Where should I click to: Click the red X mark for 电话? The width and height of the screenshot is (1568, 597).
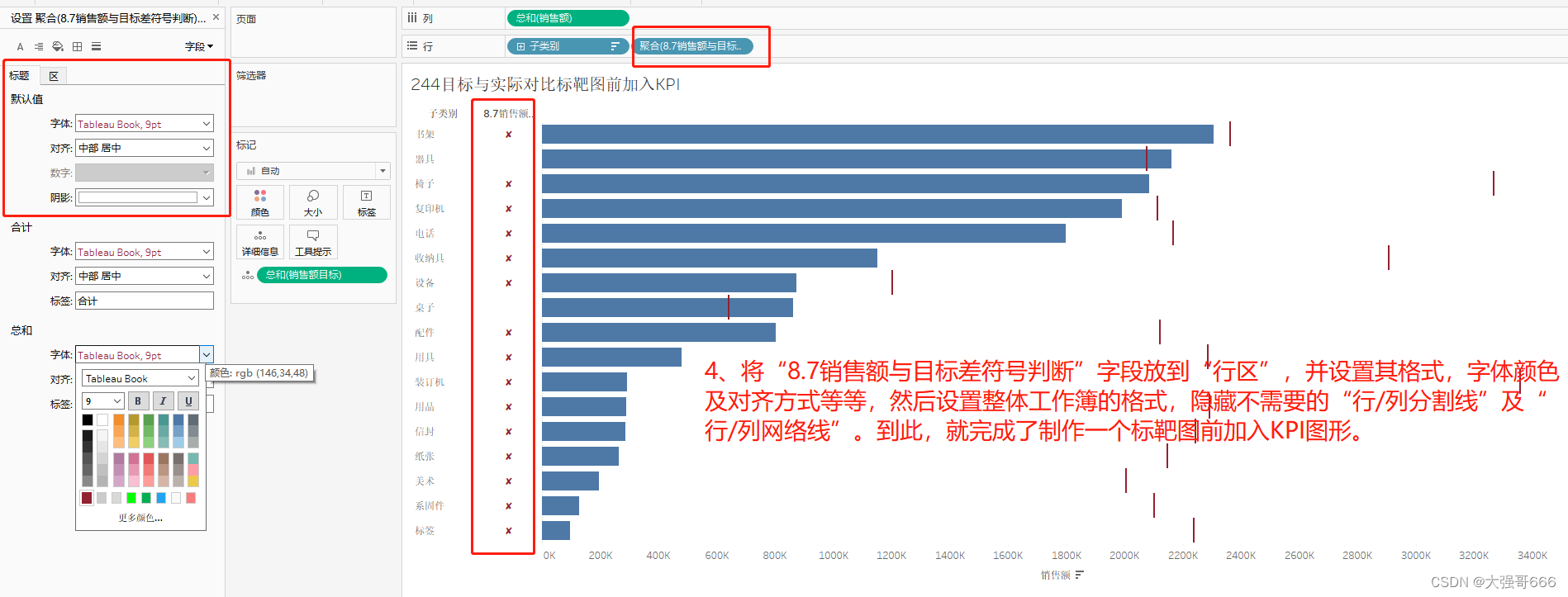point(509,234)
